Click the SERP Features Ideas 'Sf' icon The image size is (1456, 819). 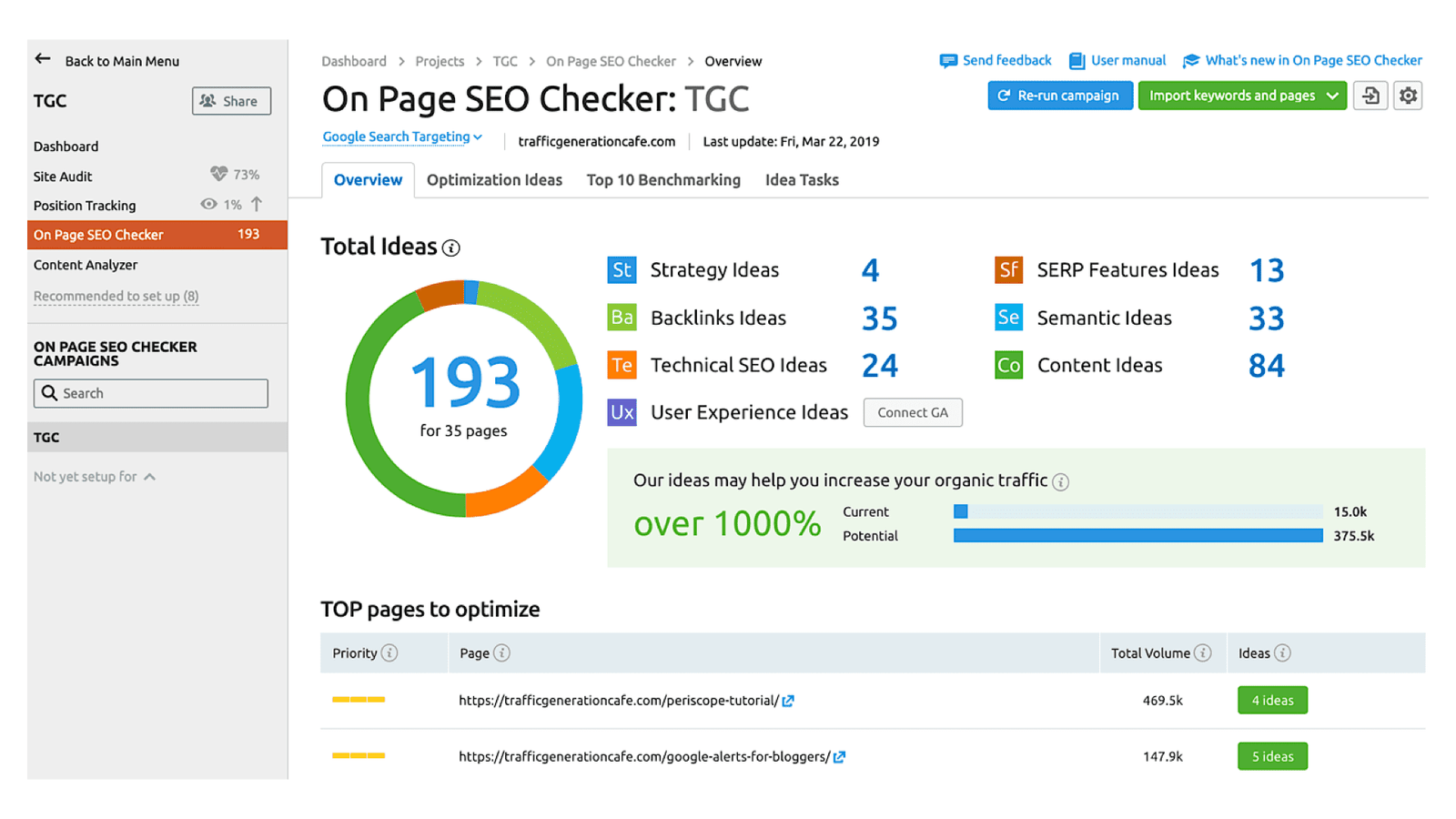point(1007,269)
